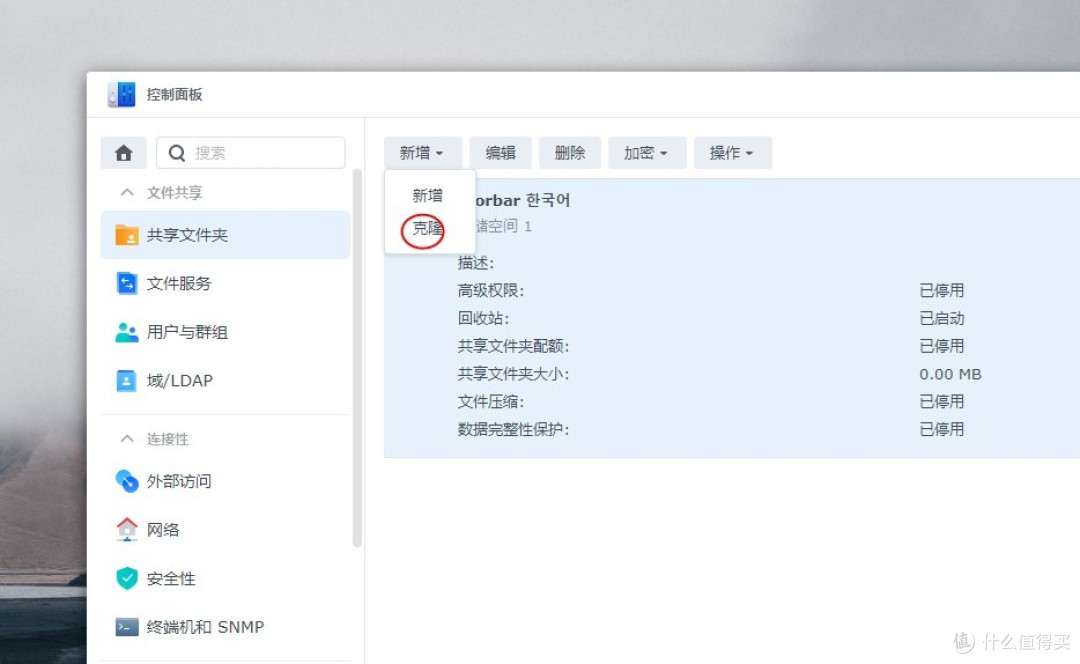This screenshot has height=664, width=1080.
Task: Expand the 操作 dropdown
Action: [x=732, y=152]
